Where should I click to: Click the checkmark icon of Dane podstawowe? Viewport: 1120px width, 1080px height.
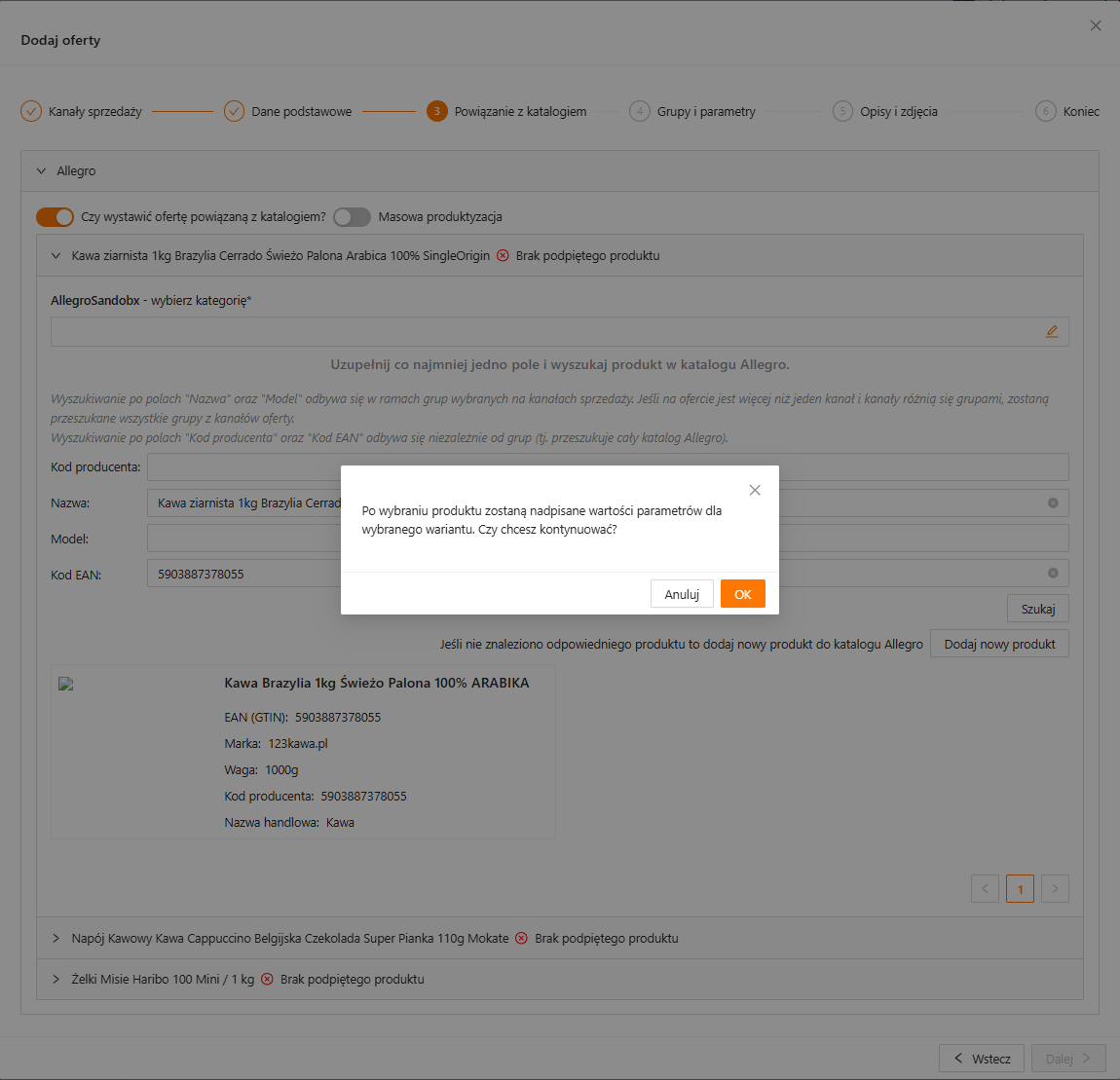pyautogui.click(x=235, y=111)
